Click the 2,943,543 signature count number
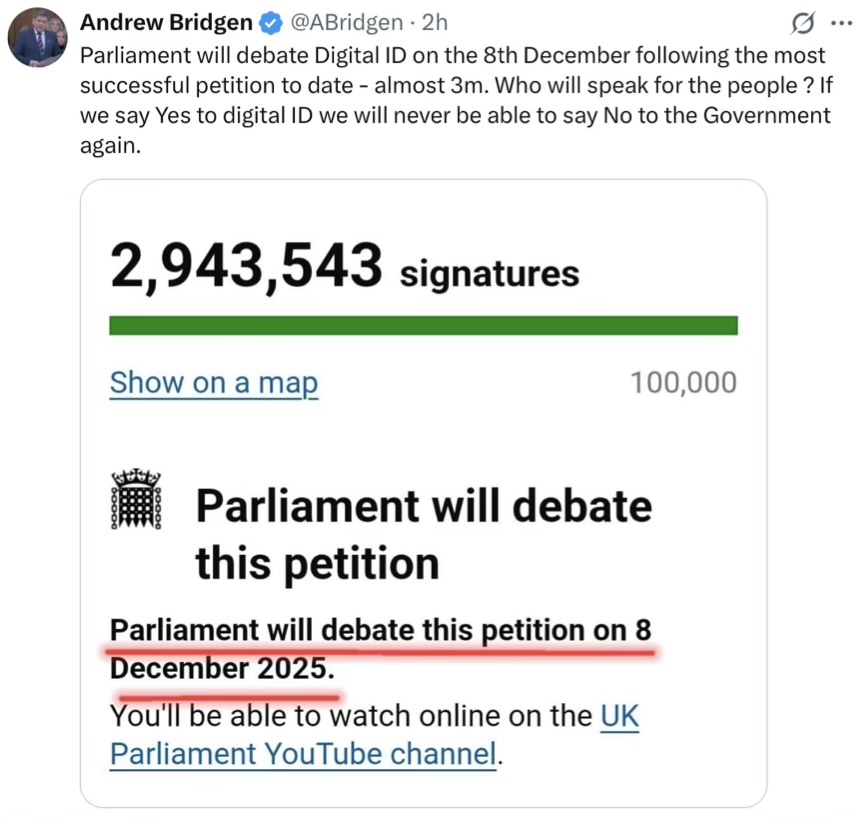This screenshot has height=819, width=857. click(x=246, y=266)
